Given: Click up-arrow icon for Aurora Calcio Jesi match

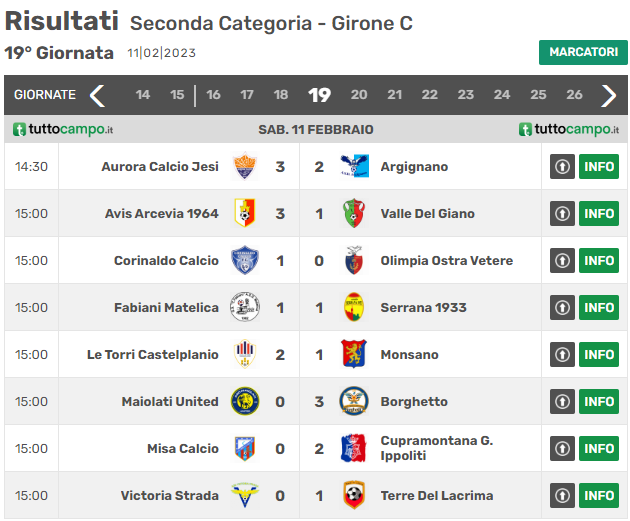Looking at the screenshot, I should coord(562,166).
